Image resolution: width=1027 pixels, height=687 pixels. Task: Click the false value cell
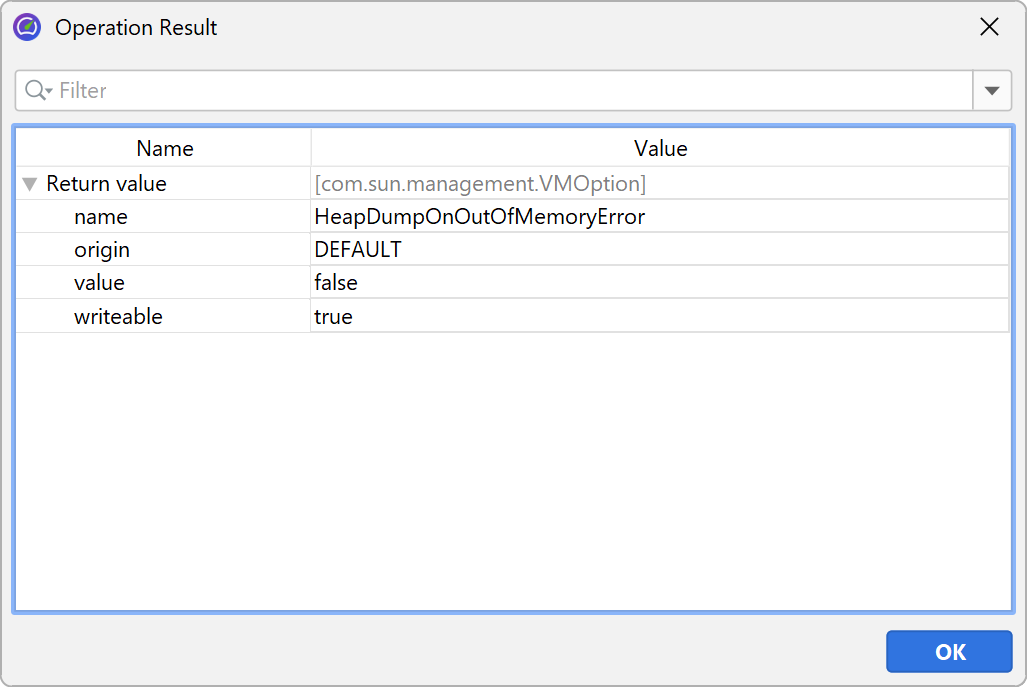336,283
